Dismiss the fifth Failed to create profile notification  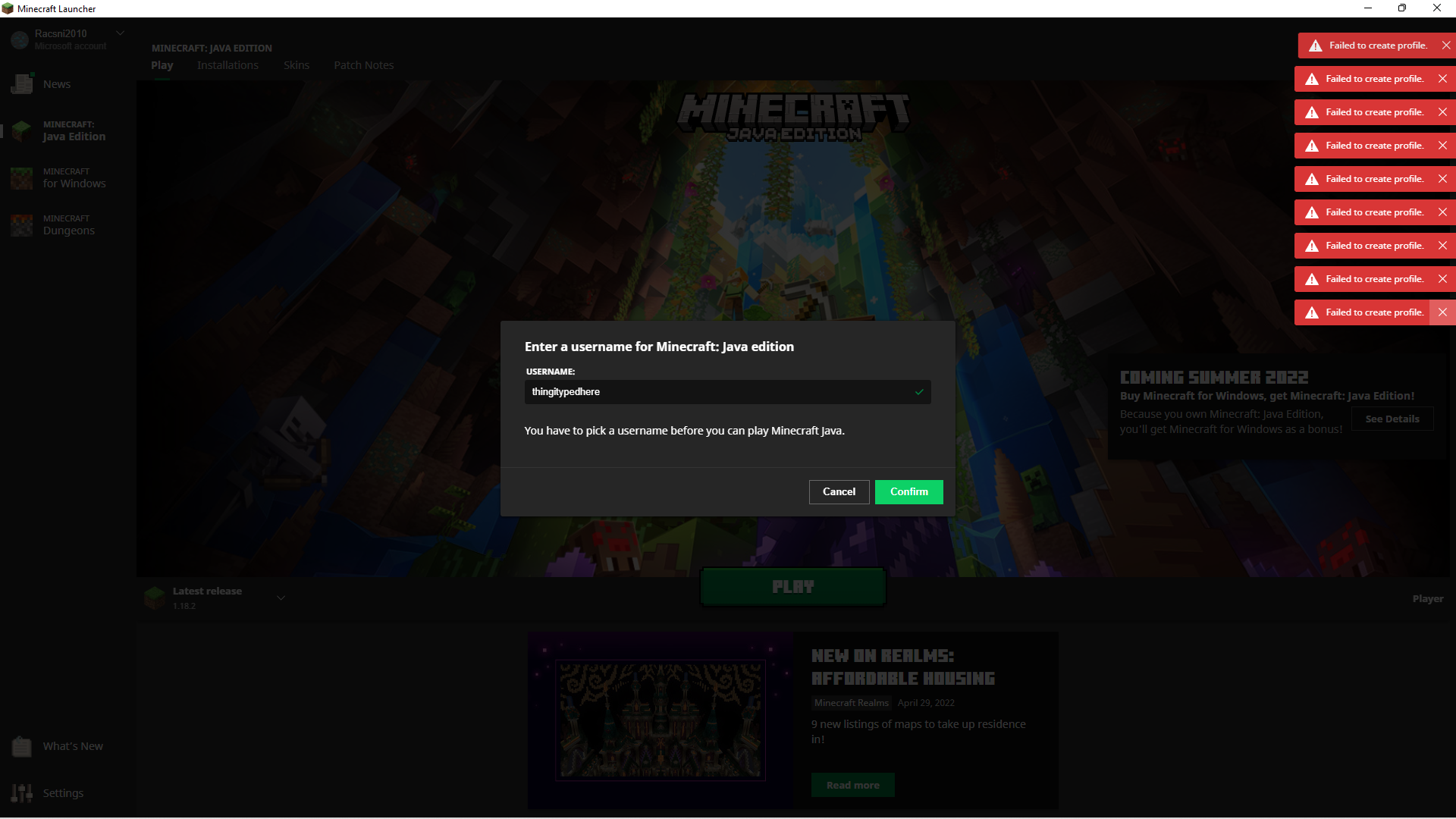1442,179
